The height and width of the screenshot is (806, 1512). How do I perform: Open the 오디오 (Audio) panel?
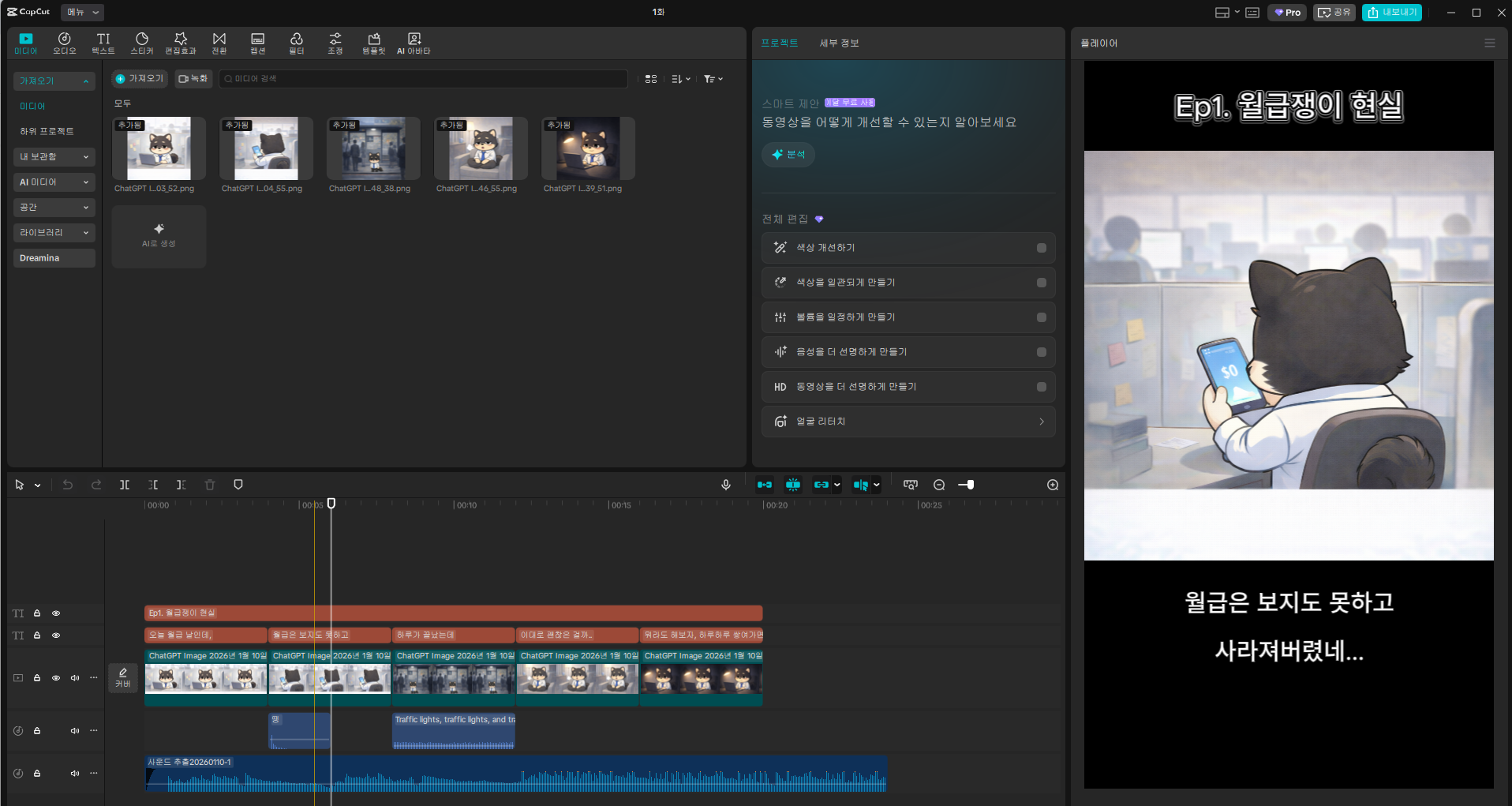pyautogui.click(x=65, y=43)
